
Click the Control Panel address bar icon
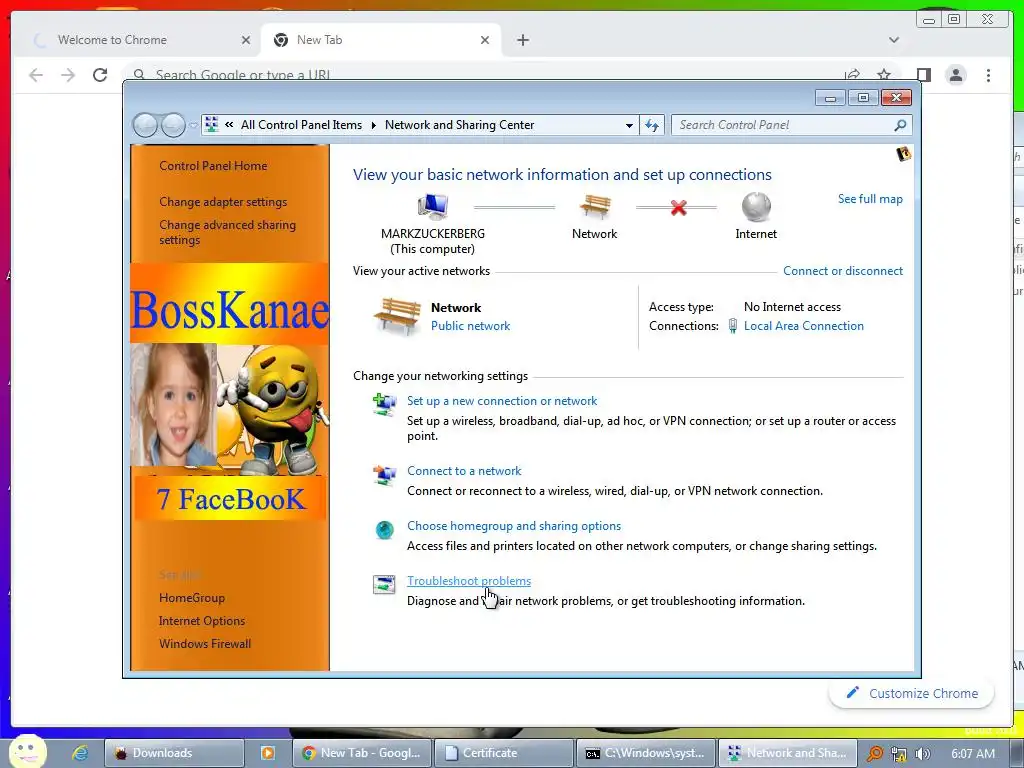click(211, 125)
